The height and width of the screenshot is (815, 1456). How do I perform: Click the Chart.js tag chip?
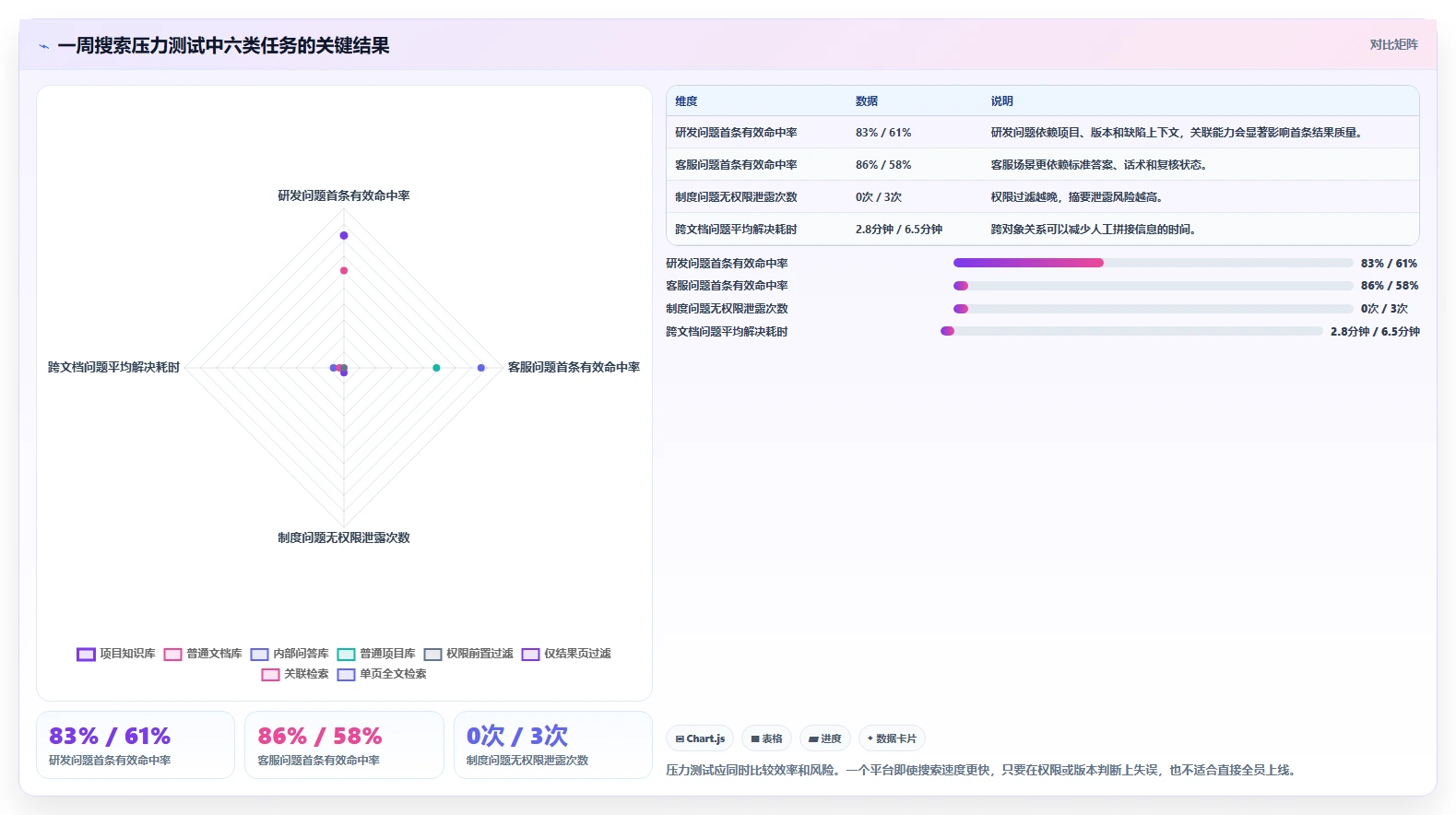coord(700,738)
